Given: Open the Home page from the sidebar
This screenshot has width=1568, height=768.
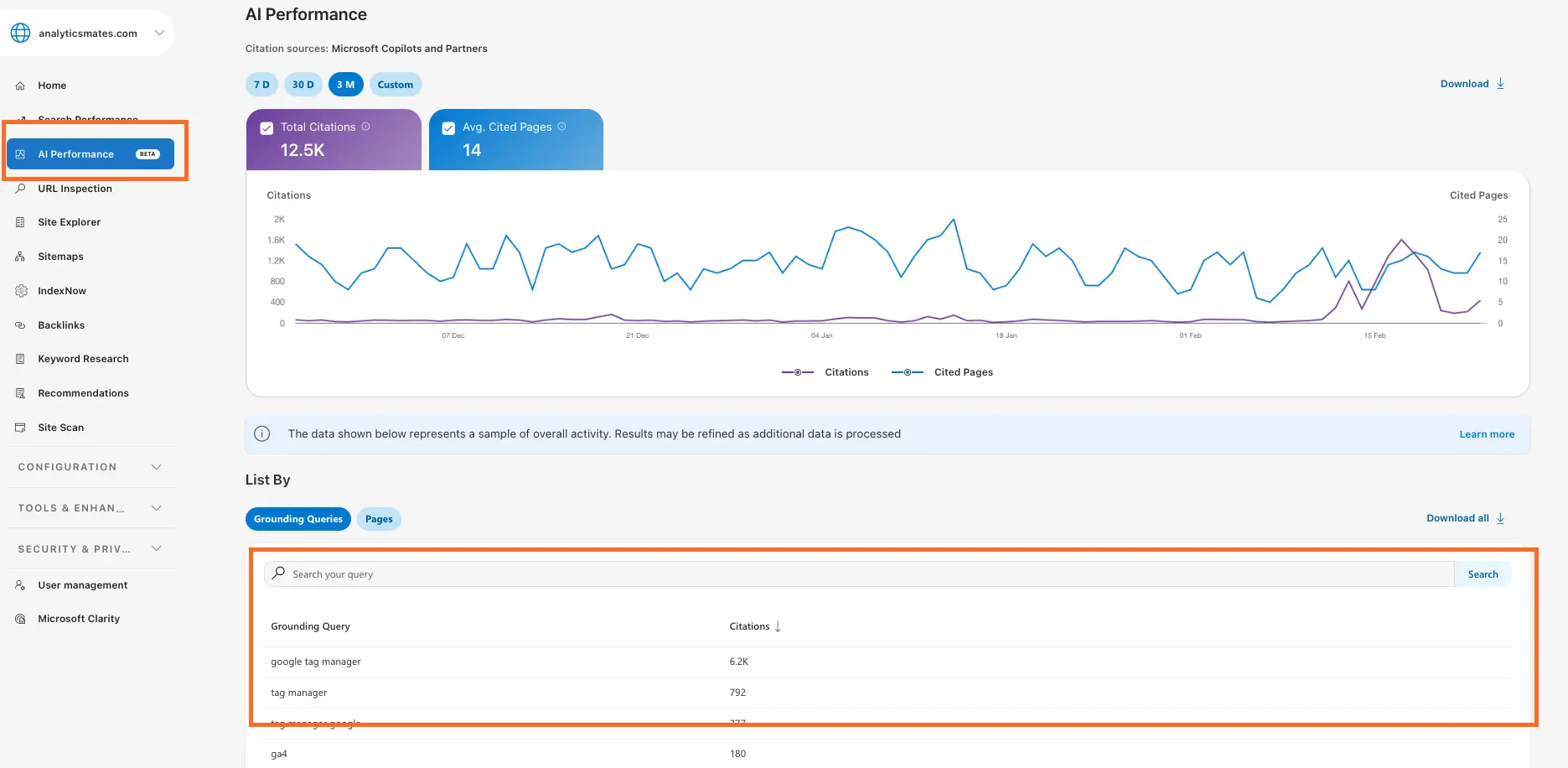Looking at the screenshot, I should 52,85.
